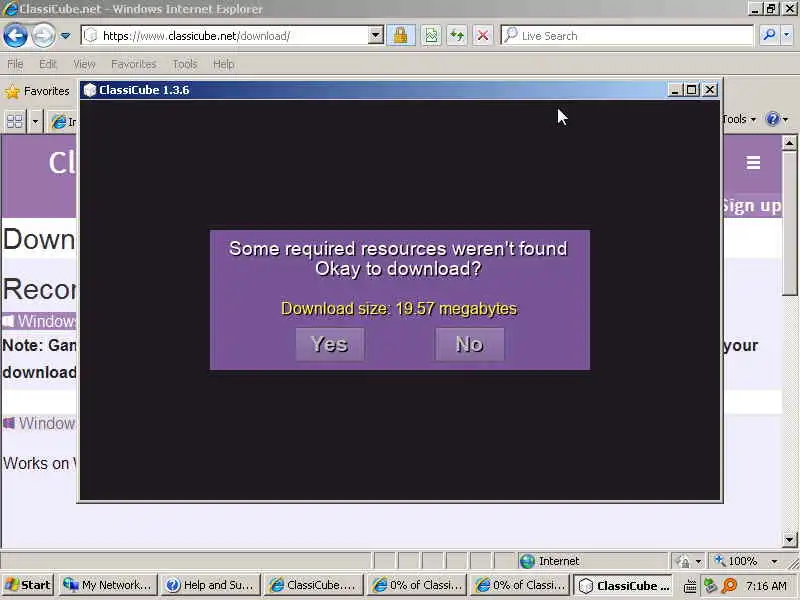This screenshot has width=800, height=600.
Task: Click into the Live Search box
Action: tap(627, 36)
